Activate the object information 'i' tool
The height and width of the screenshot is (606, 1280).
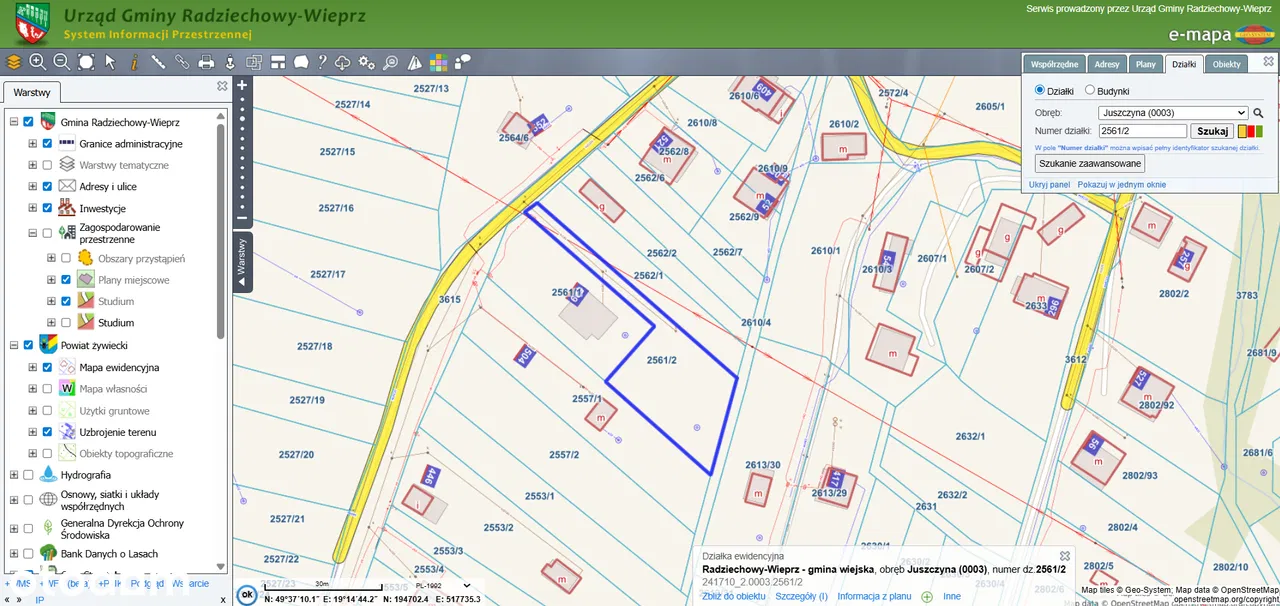click(134, 62)
